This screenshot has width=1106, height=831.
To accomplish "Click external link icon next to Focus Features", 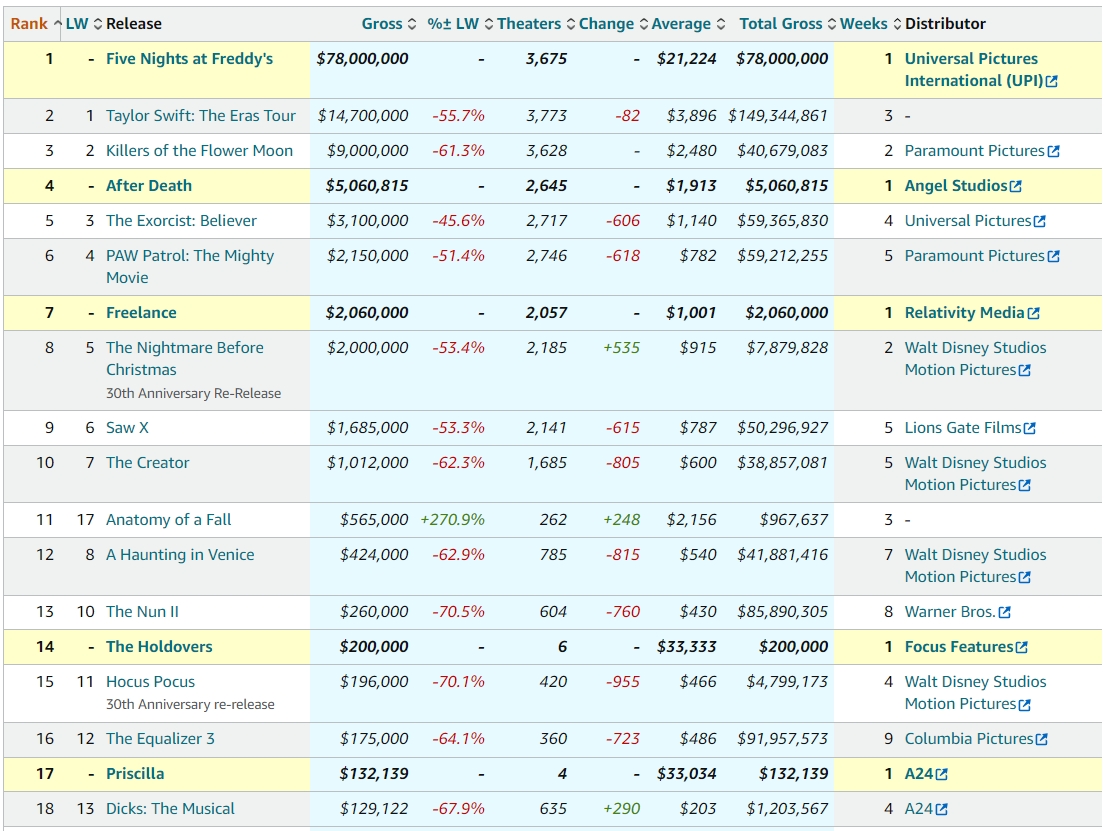I will [1021, 647].
